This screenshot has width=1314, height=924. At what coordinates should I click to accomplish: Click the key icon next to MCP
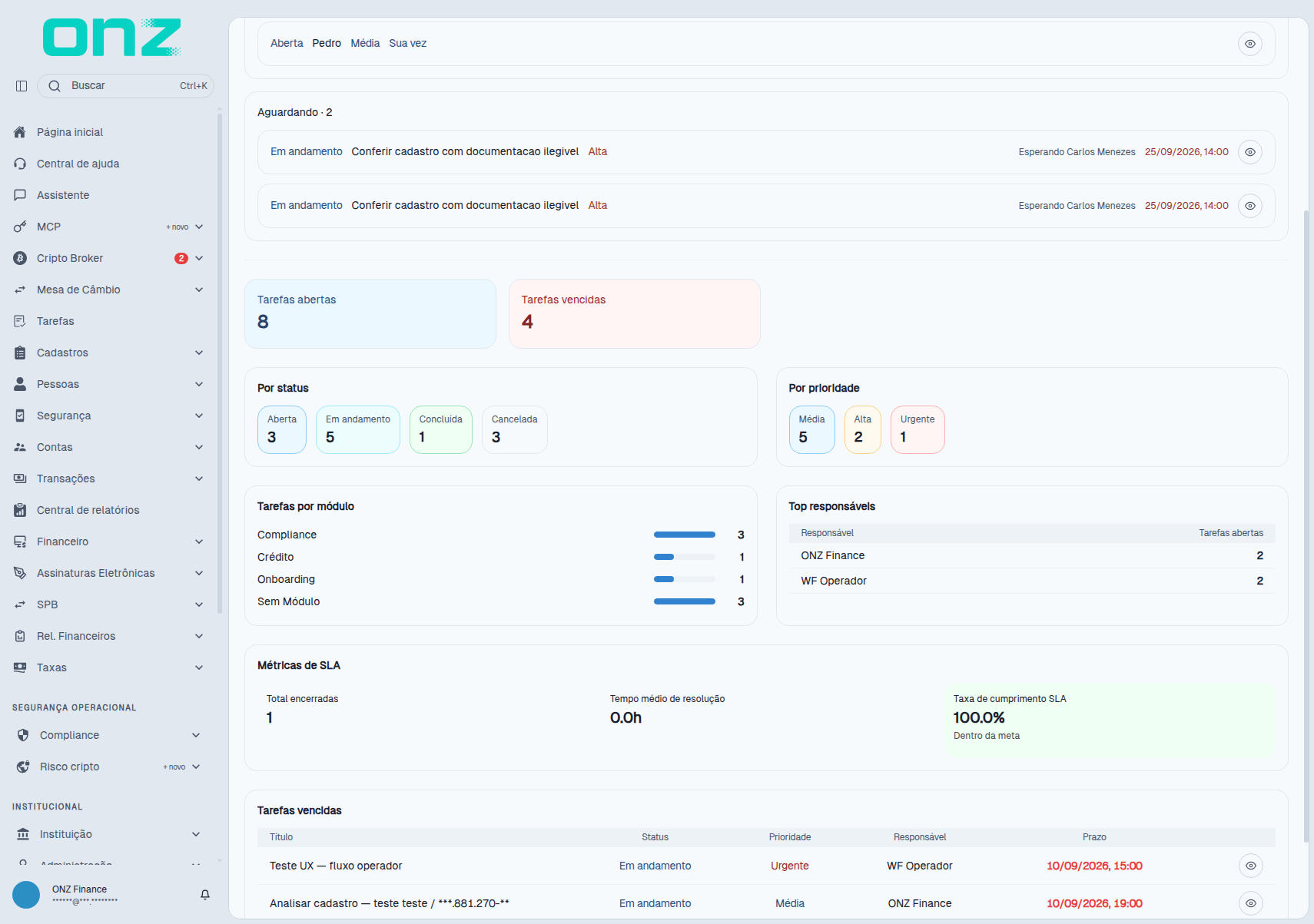(x=20, y=227)
